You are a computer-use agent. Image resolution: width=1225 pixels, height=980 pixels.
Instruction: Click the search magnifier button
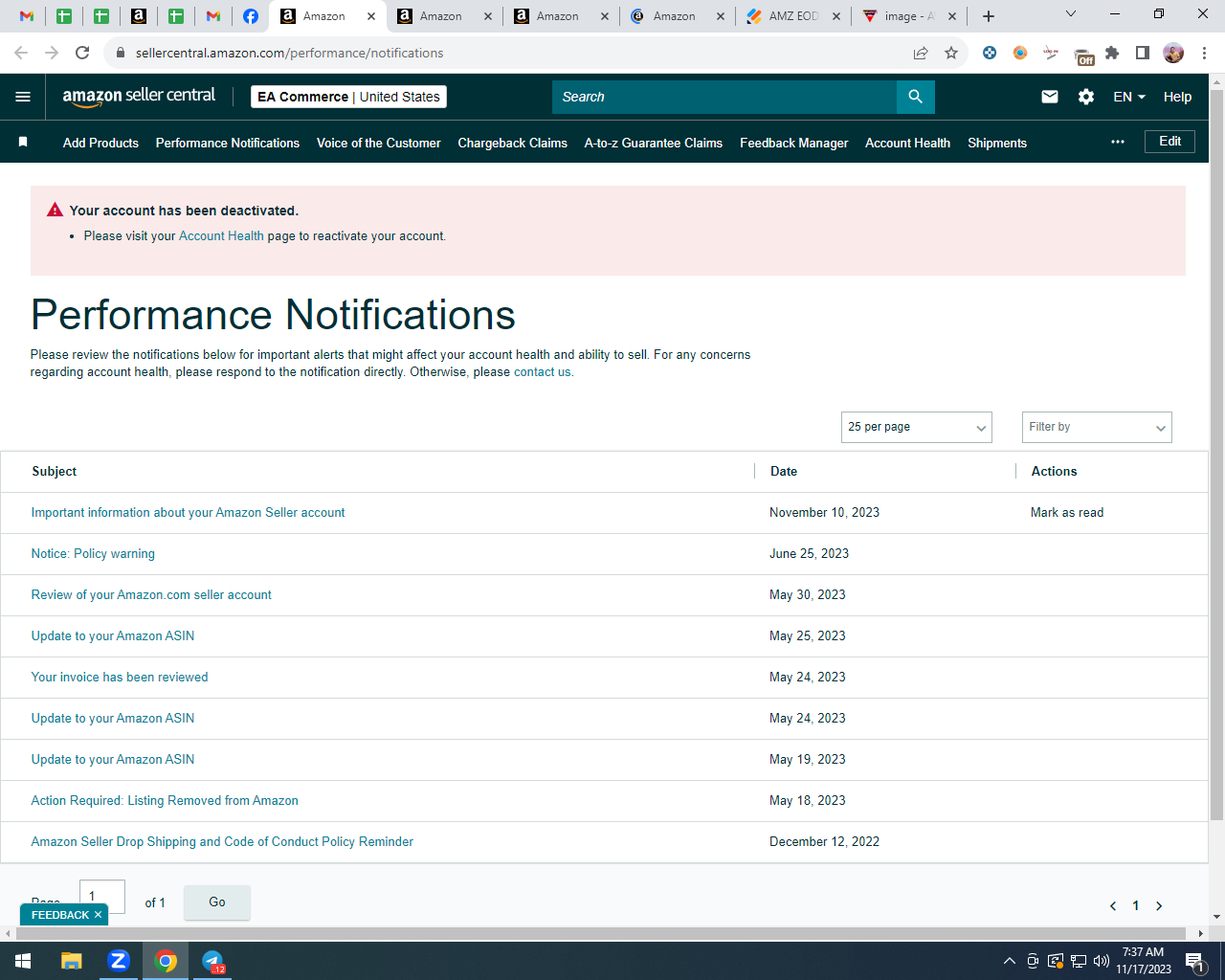pyautogui.click(x=916, y=97)
